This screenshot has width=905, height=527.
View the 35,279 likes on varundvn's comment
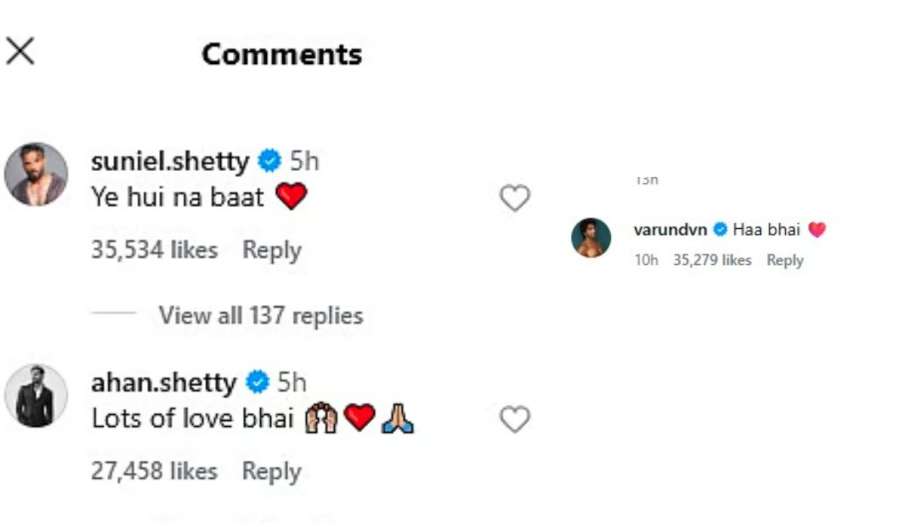(712, 260)
